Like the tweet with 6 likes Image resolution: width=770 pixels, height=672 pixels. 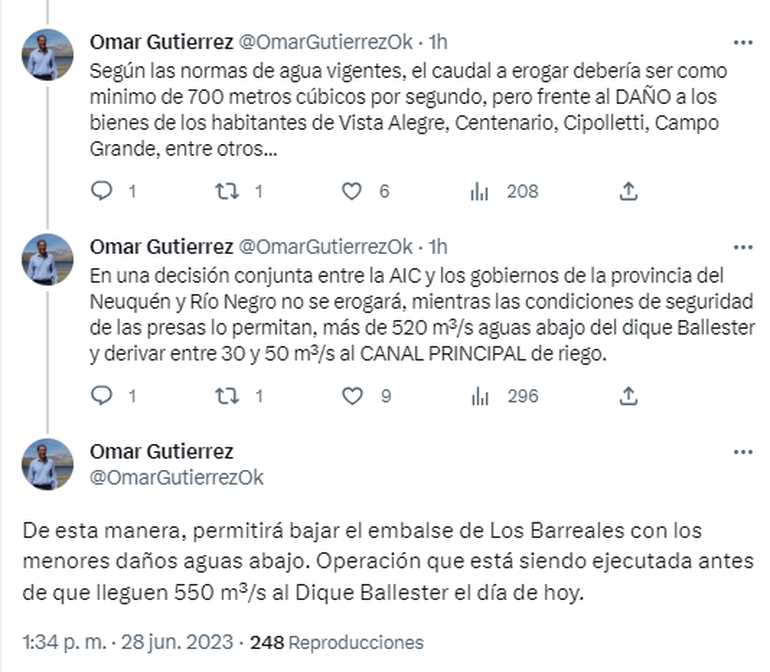(351, 191)
